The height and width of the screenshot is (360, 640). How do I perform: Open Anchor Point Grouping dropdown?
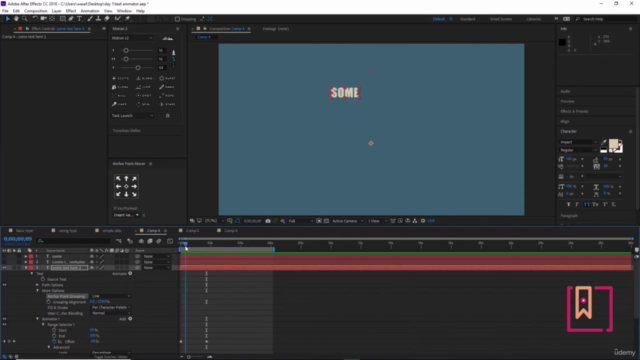tap(111, 296)
